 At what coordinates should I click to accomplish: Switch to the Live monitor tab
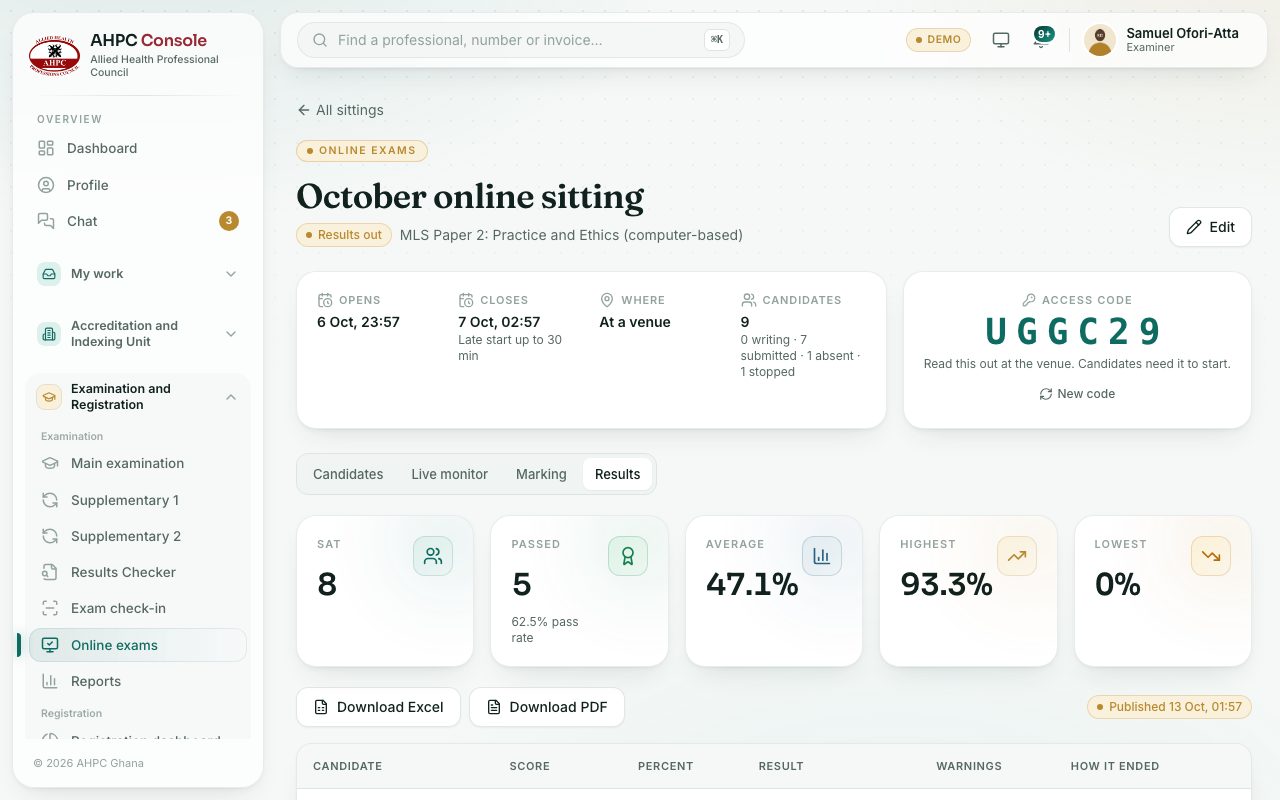[450, 474]
